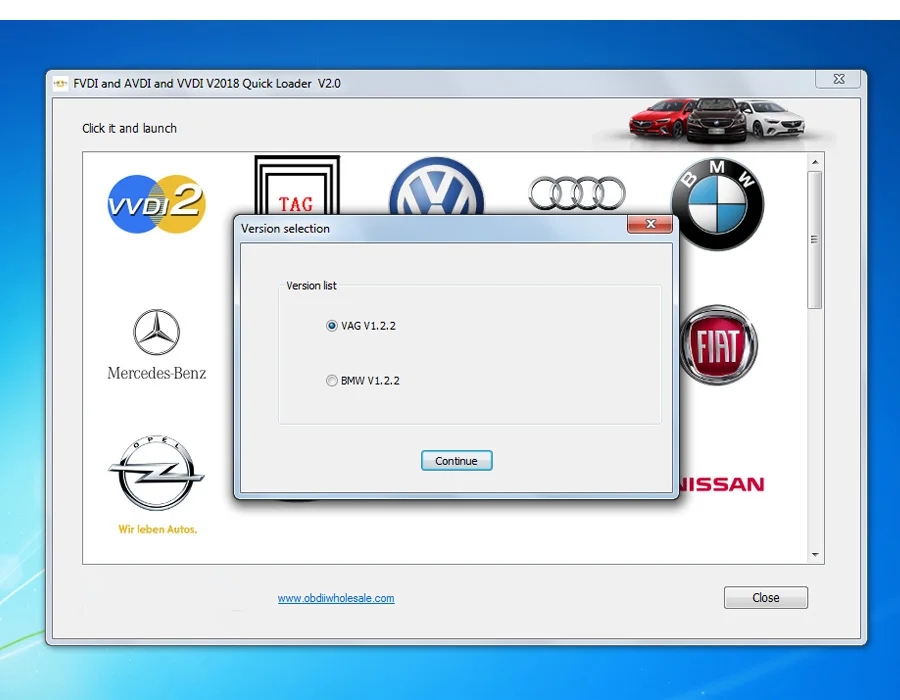This screenshot has width=900, height=700.
Task: Click the scrollbar up arrow
Action: click(815, 162)
